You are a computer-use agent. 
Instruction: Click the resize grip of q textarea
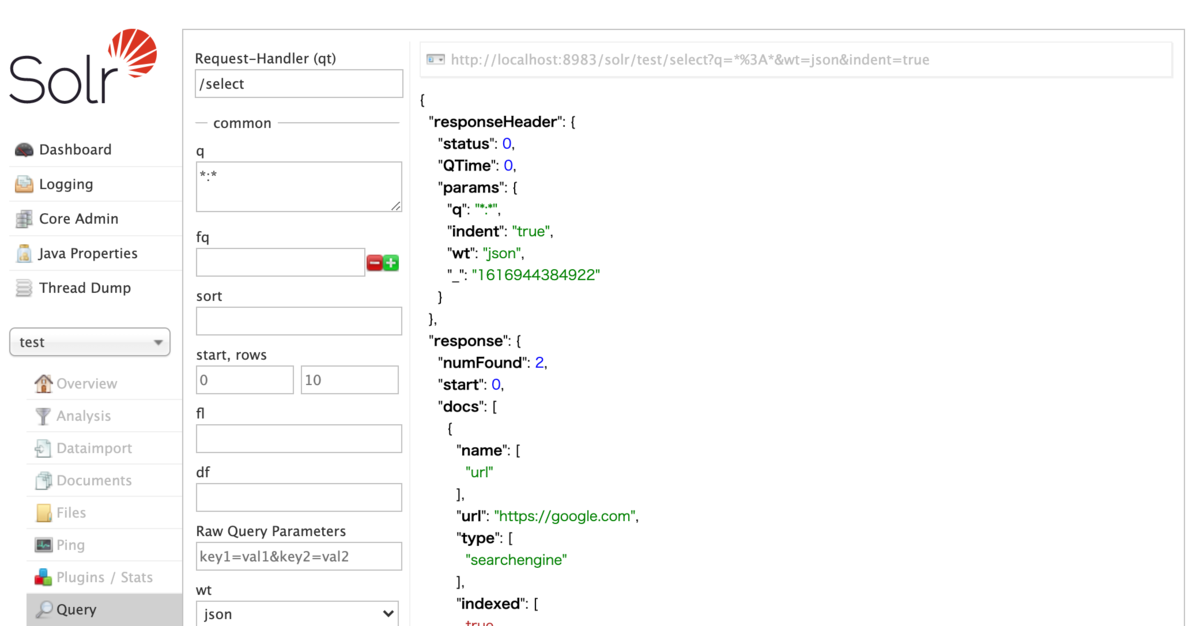396,206
